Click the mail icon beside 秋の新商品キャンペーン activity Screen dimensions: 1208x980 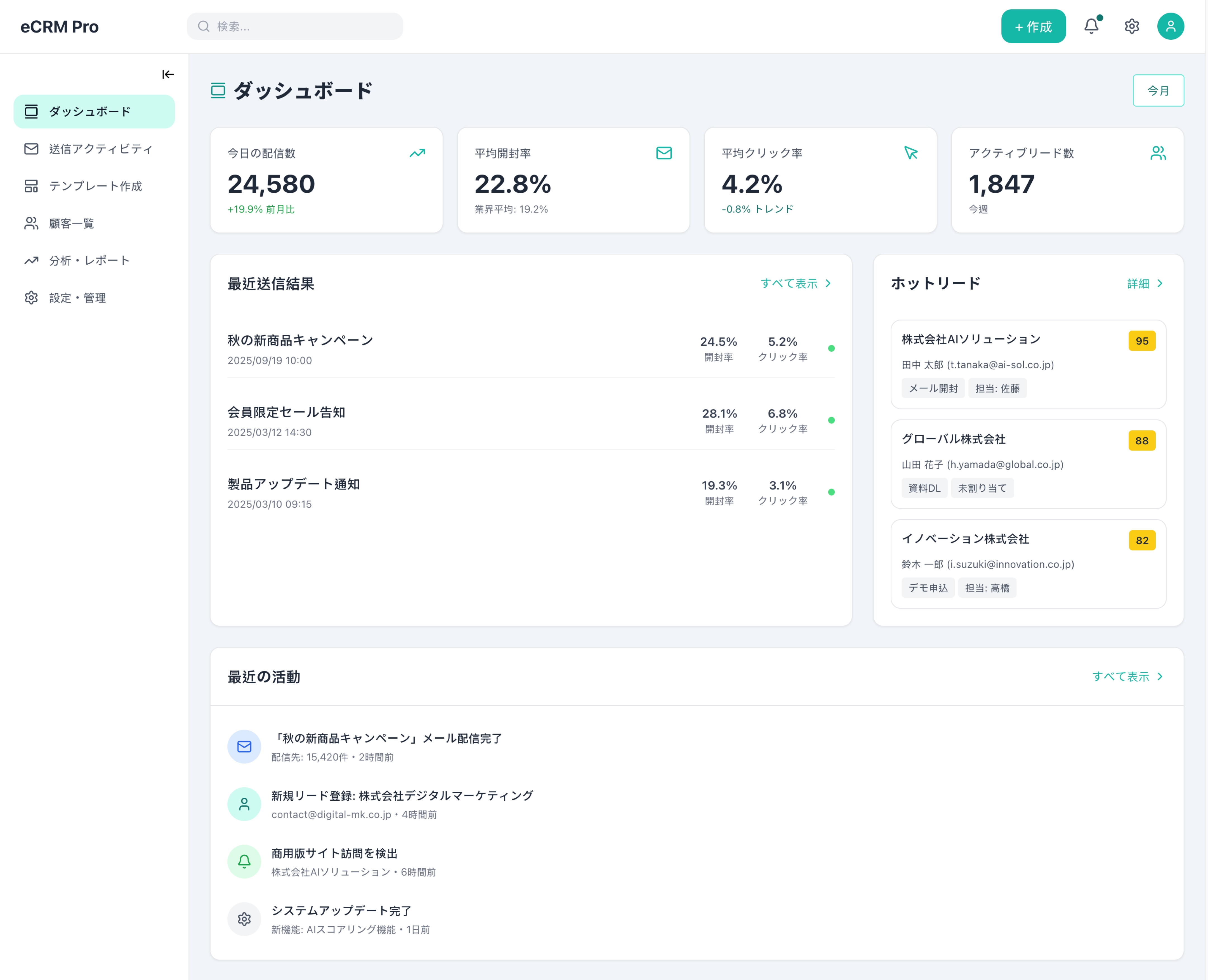pos(244,746)
